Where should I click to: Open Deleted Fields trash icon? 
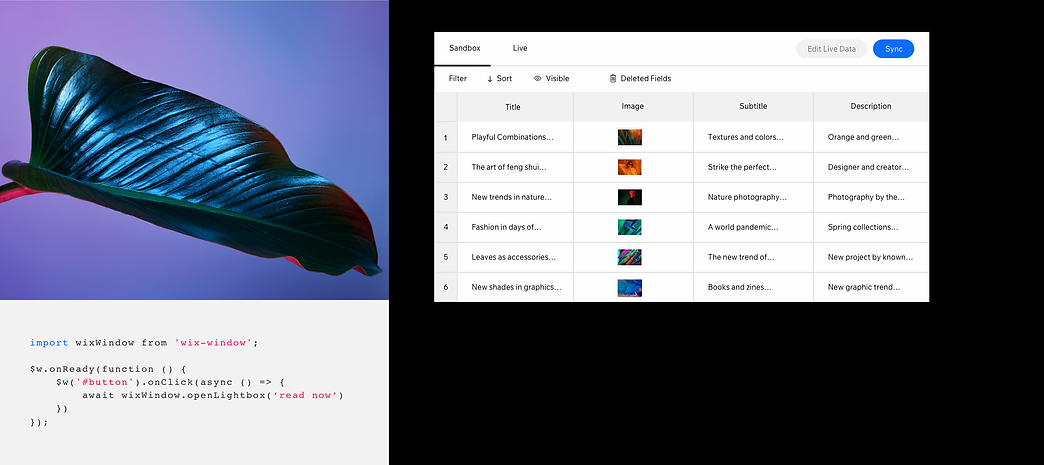pyautogui.click(x=613, y=78)
